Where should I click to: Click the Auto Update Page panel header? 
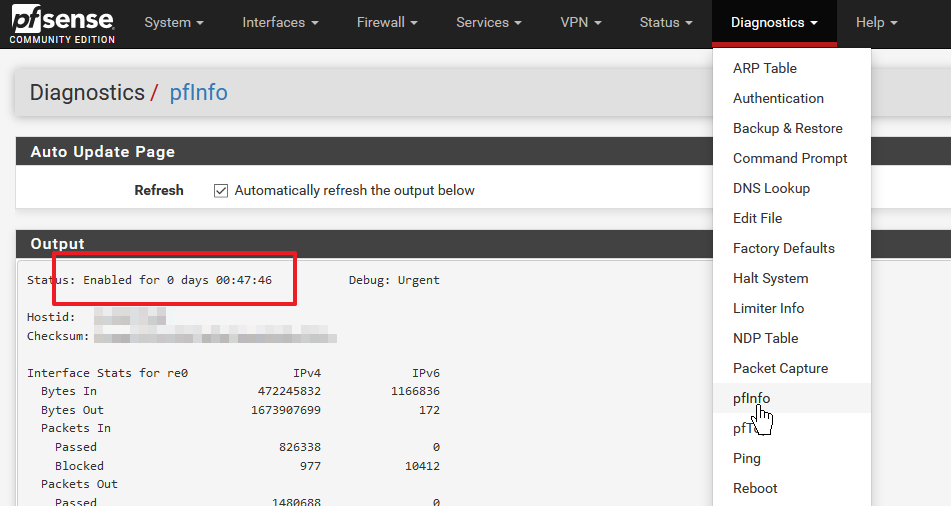pos(364,151)
